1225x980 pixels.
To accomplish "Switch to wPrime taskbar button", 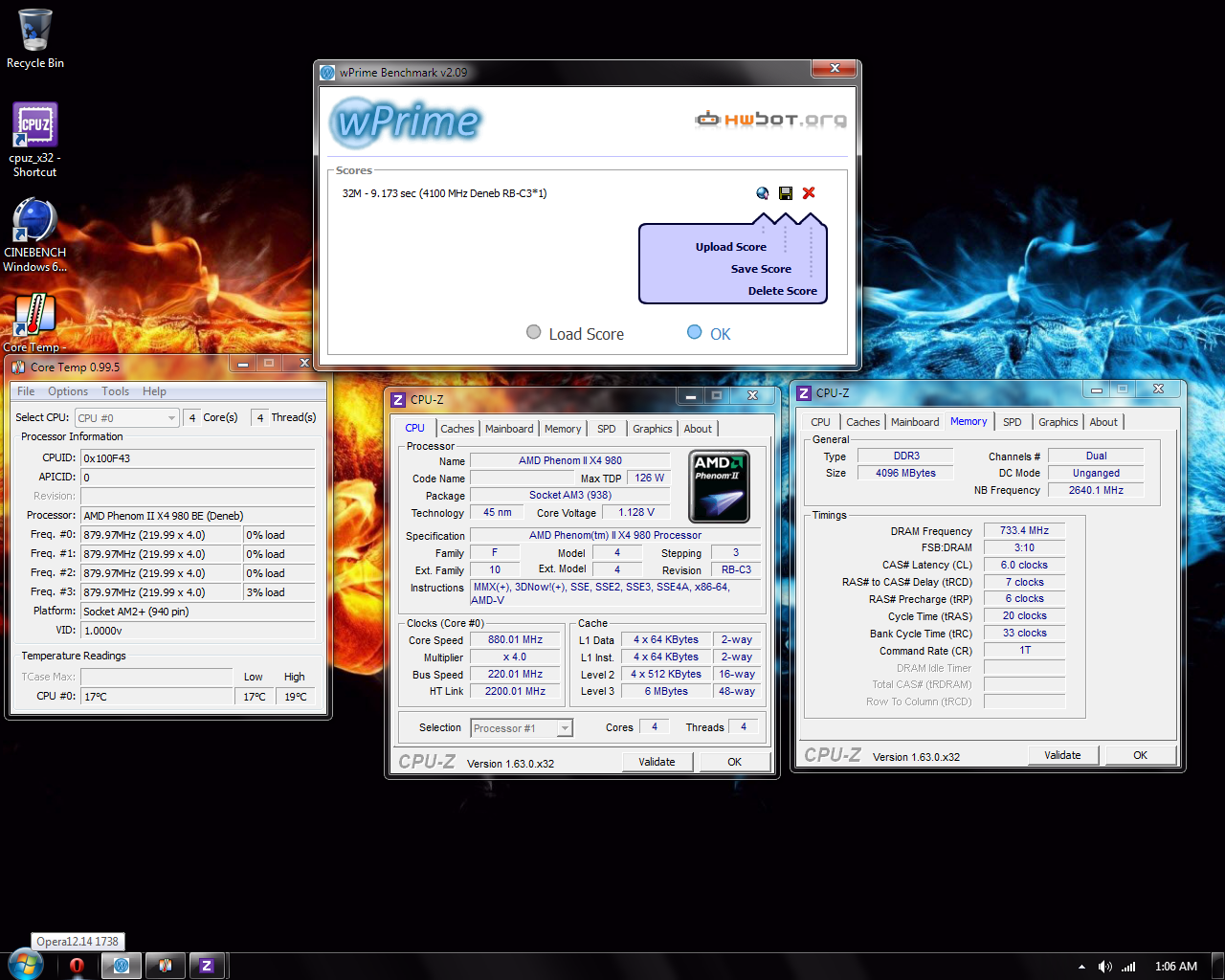I will [x=122, y=966].
